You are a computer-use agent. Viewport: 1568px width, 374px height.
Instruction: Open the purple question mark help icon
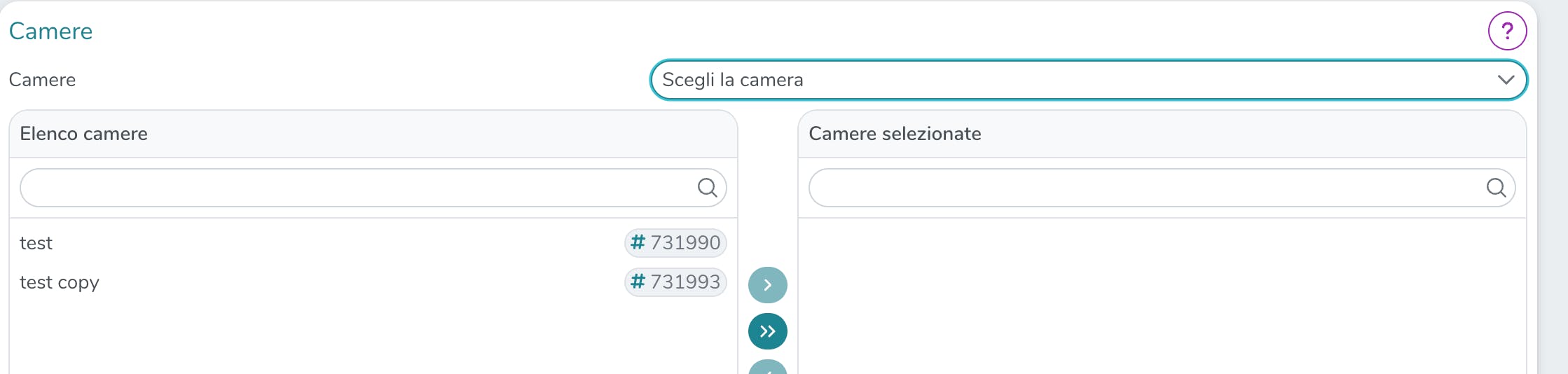click(1507, 31)
